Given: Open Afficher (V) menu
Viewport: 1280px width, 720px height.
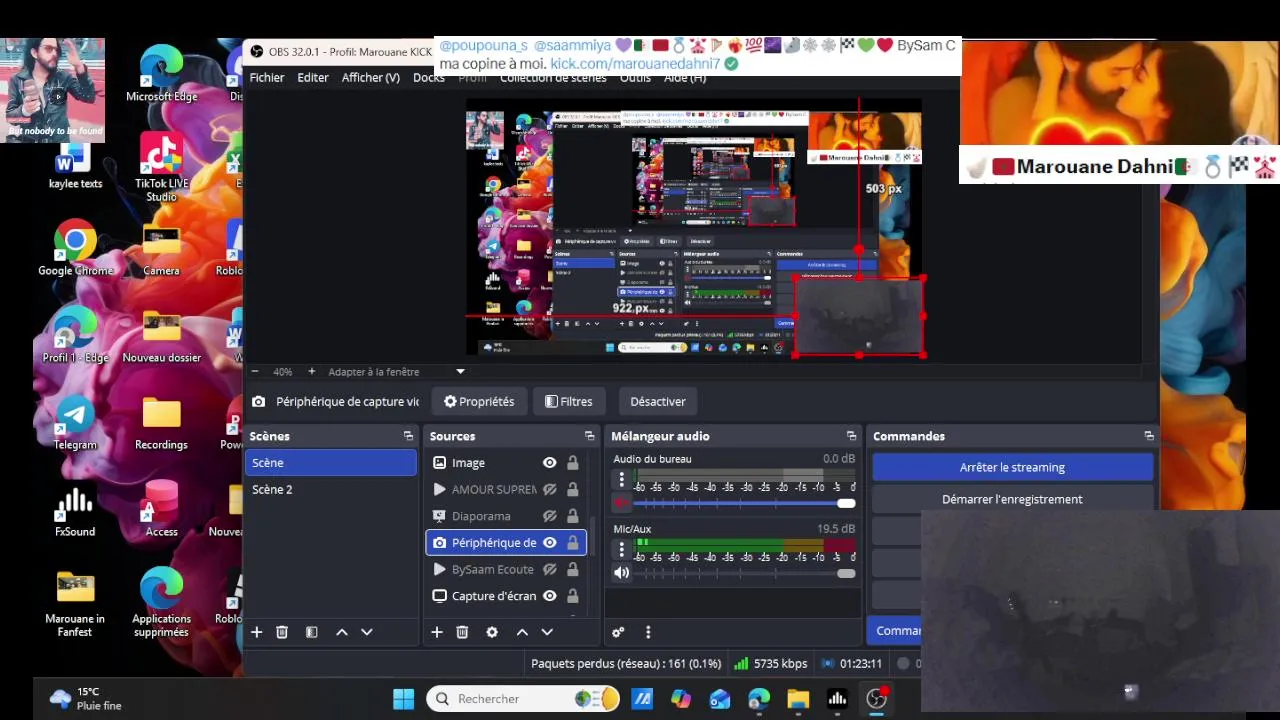Looking at the screenshot, I should (x=371, y=77).
